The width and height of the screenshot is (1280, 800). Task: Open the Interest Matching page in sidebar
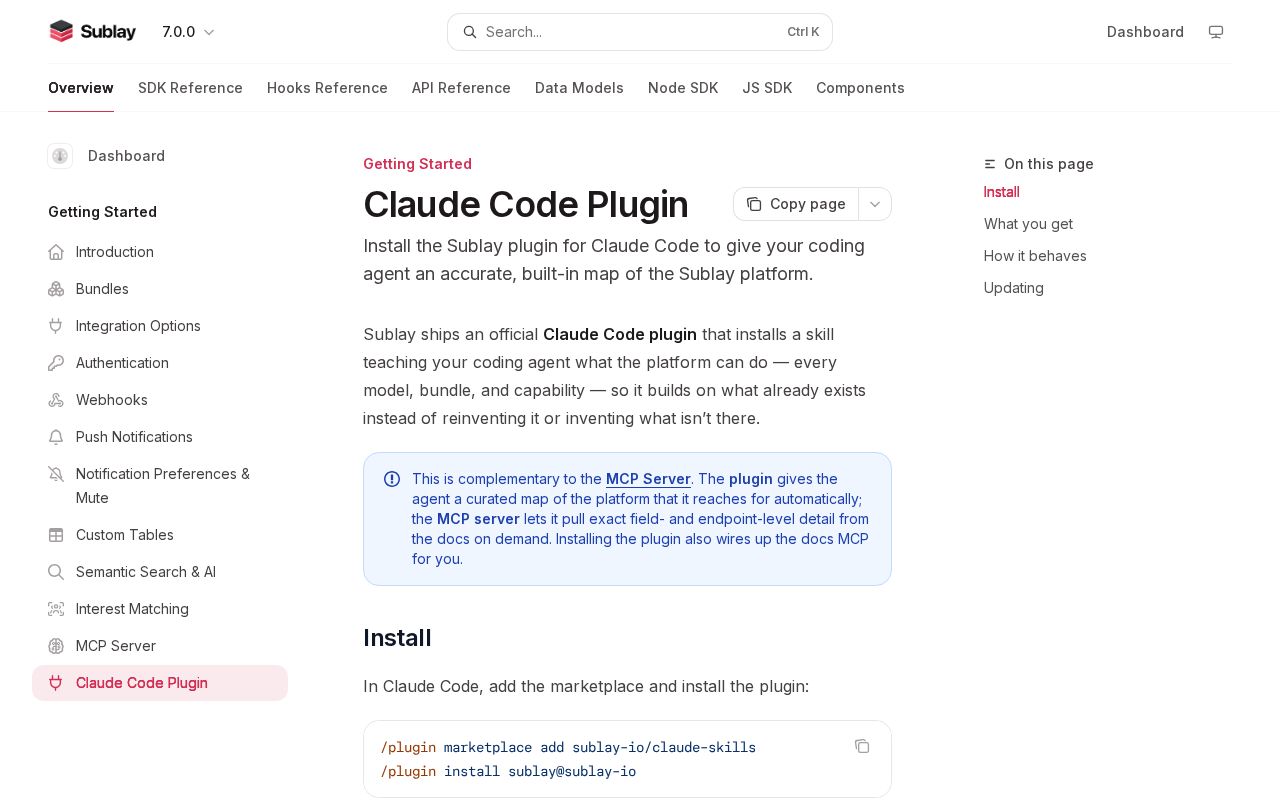[x=160, y=609]
